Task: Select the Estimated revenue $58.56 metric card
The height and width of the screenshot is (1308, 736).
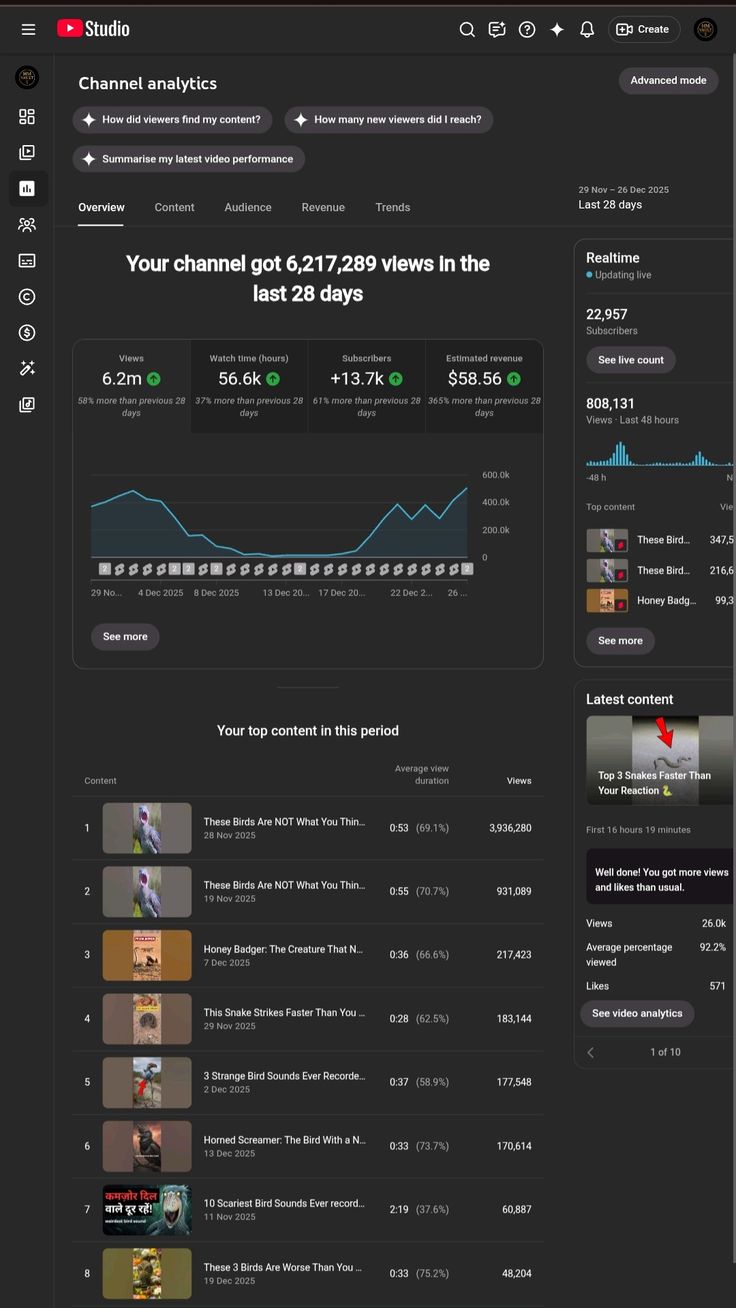Action: (484, 387)
